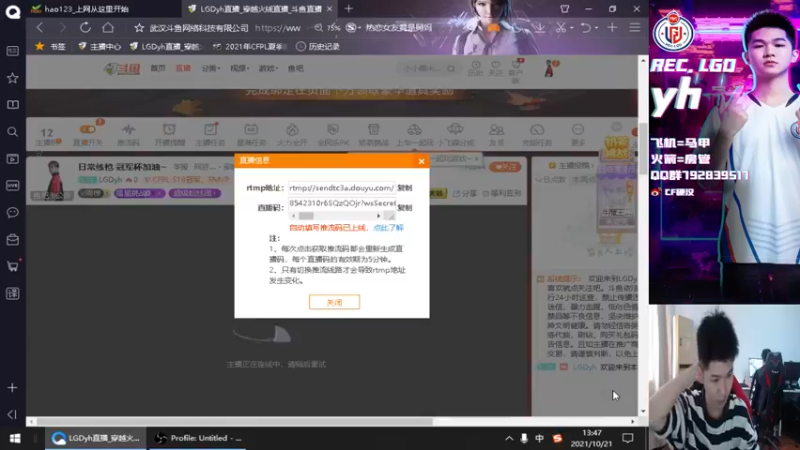Screen dimensions: 800x450
Task: Click the plus icon in browser toolbar
Action: pos(612,28)
